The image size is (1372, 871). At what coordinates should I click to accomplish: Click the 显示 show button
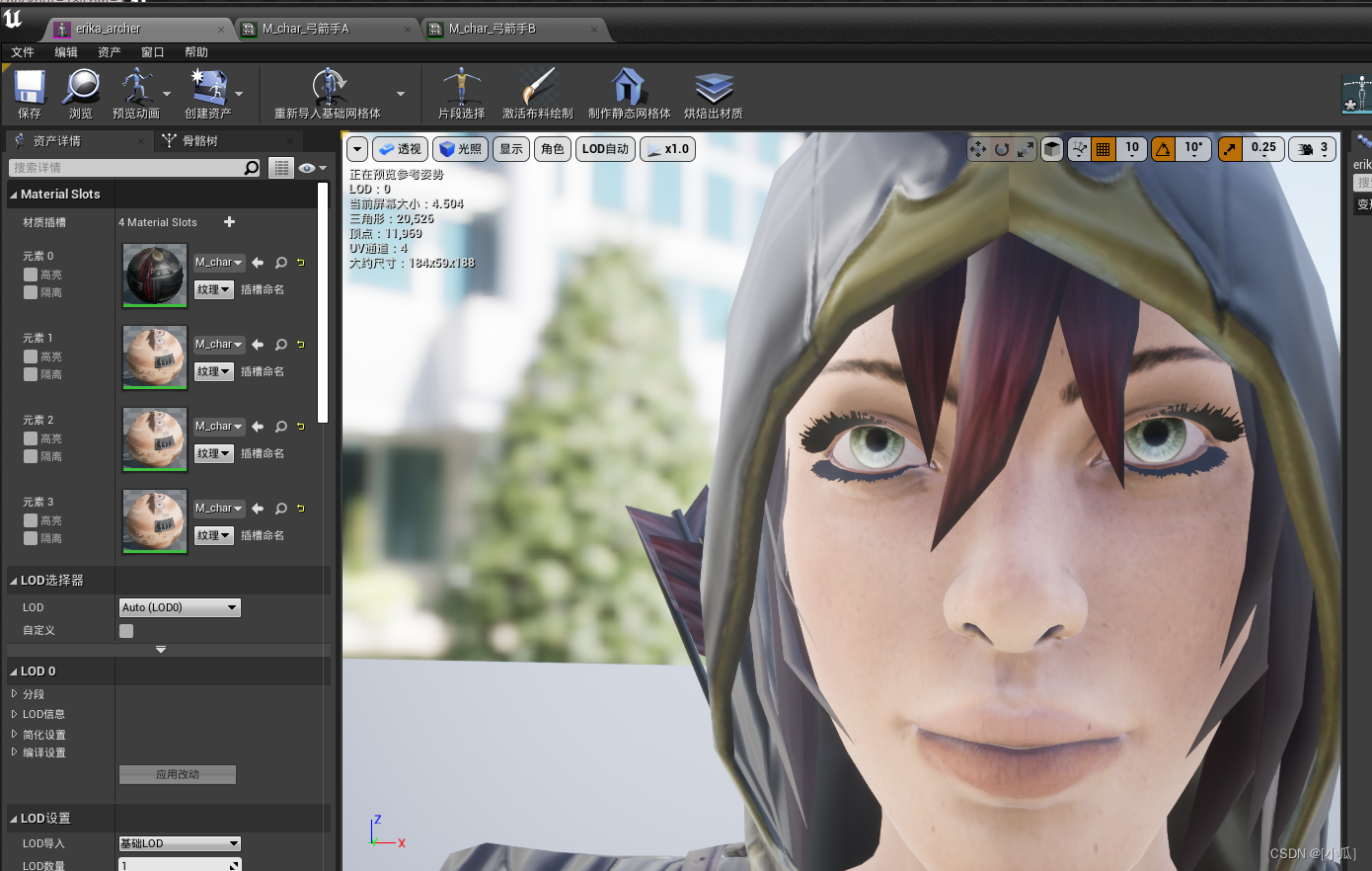[x=511, y=149]
